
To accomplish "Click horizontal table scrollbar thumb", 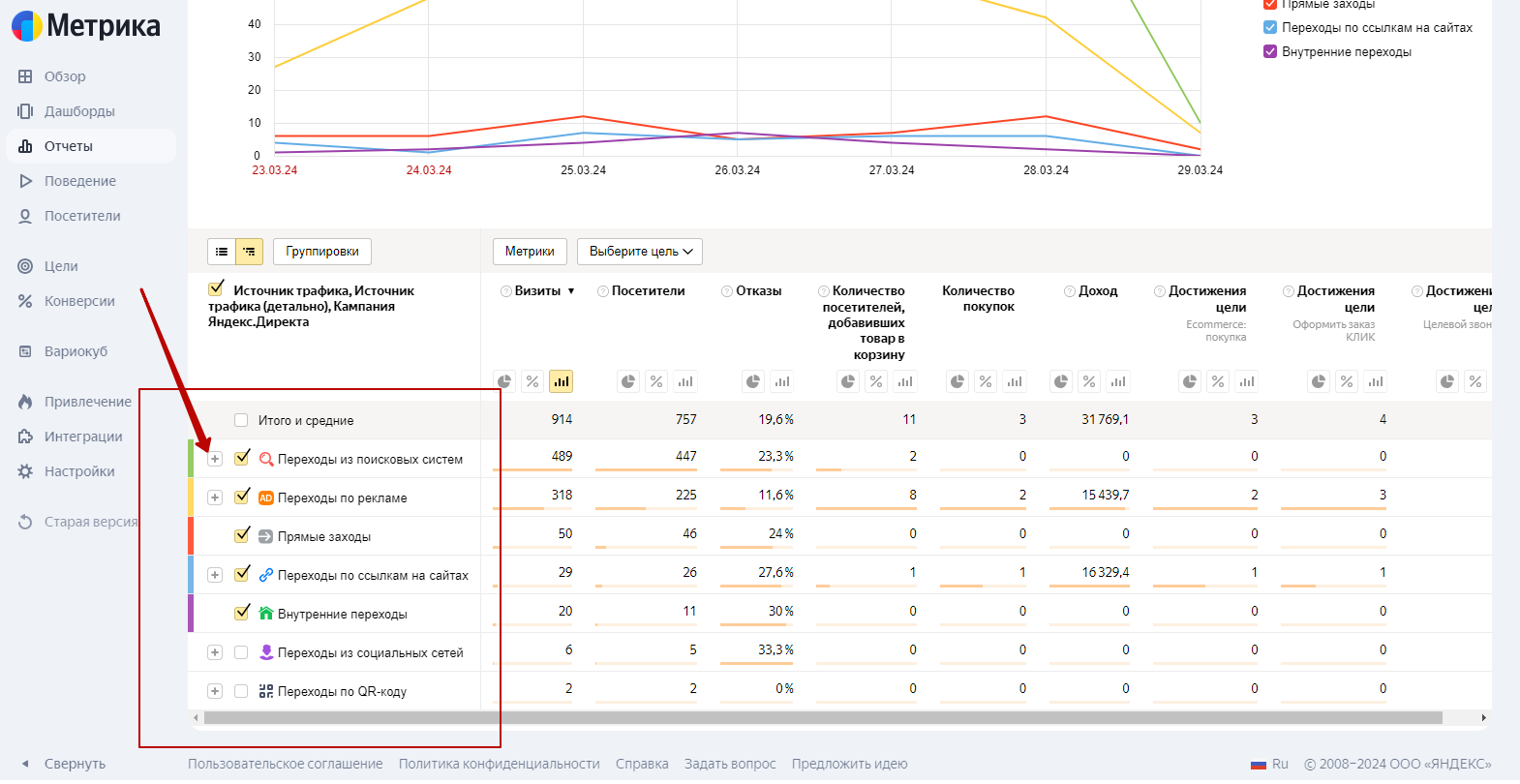I will (823, 718).
